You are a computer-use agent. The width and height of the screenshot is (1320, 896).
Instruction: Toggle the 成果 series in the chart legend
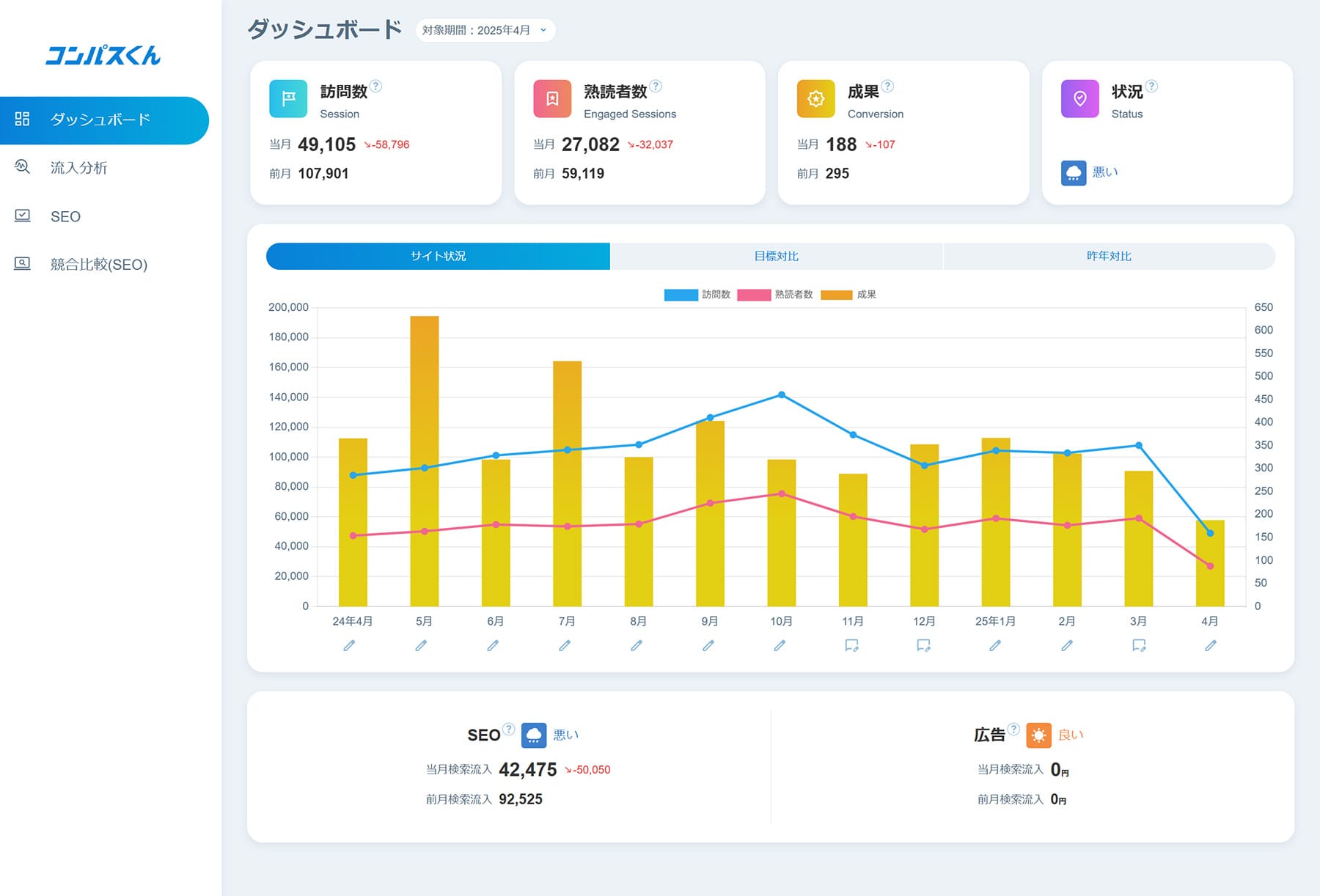848,295
